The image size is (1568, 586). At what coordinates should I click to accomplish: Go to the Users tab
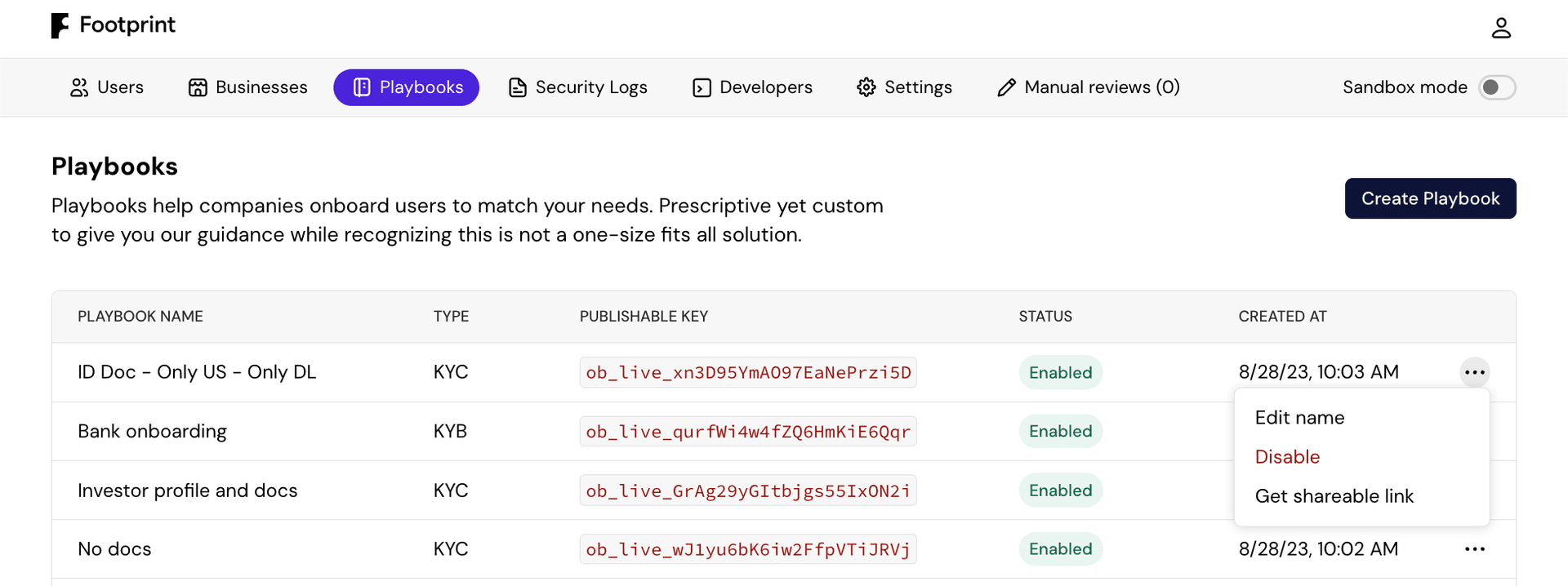tap(107, 87)
